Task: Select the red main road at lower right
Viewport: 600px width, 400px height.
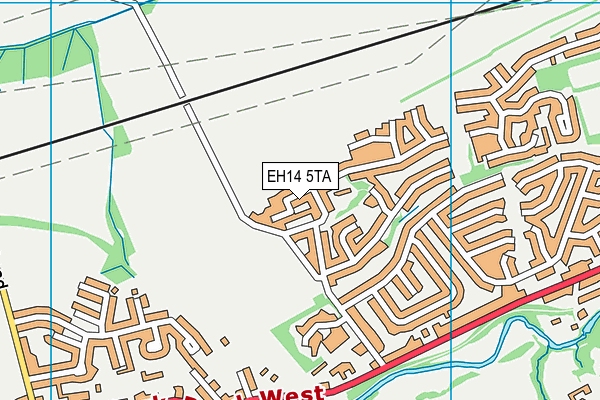Action: (461, 330)
